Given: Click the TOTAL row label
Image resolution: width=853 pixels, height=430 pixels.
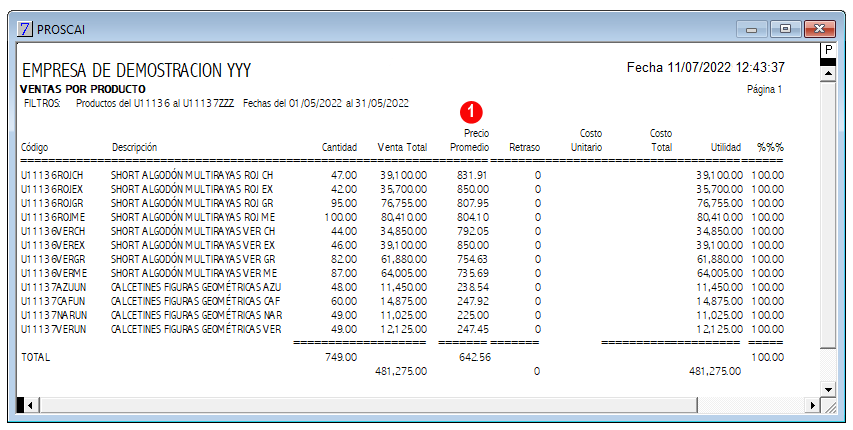Looking at the screenshot, I should 35,358.
